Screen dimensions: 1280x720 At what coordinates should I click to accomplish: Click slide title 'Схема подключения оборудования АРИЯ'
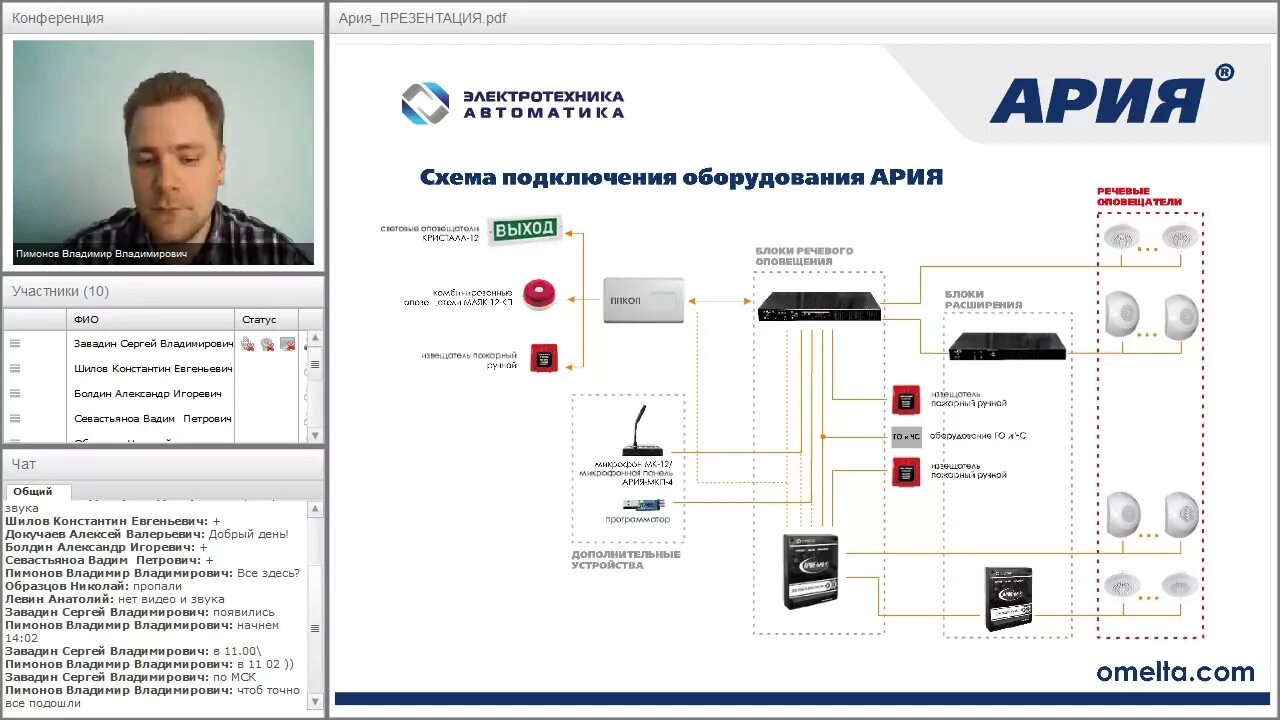tap(681, 177)
